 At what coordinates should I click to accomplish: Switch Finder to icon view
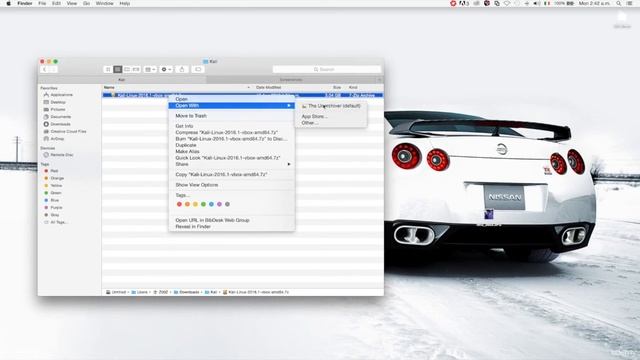pos(108,69)
